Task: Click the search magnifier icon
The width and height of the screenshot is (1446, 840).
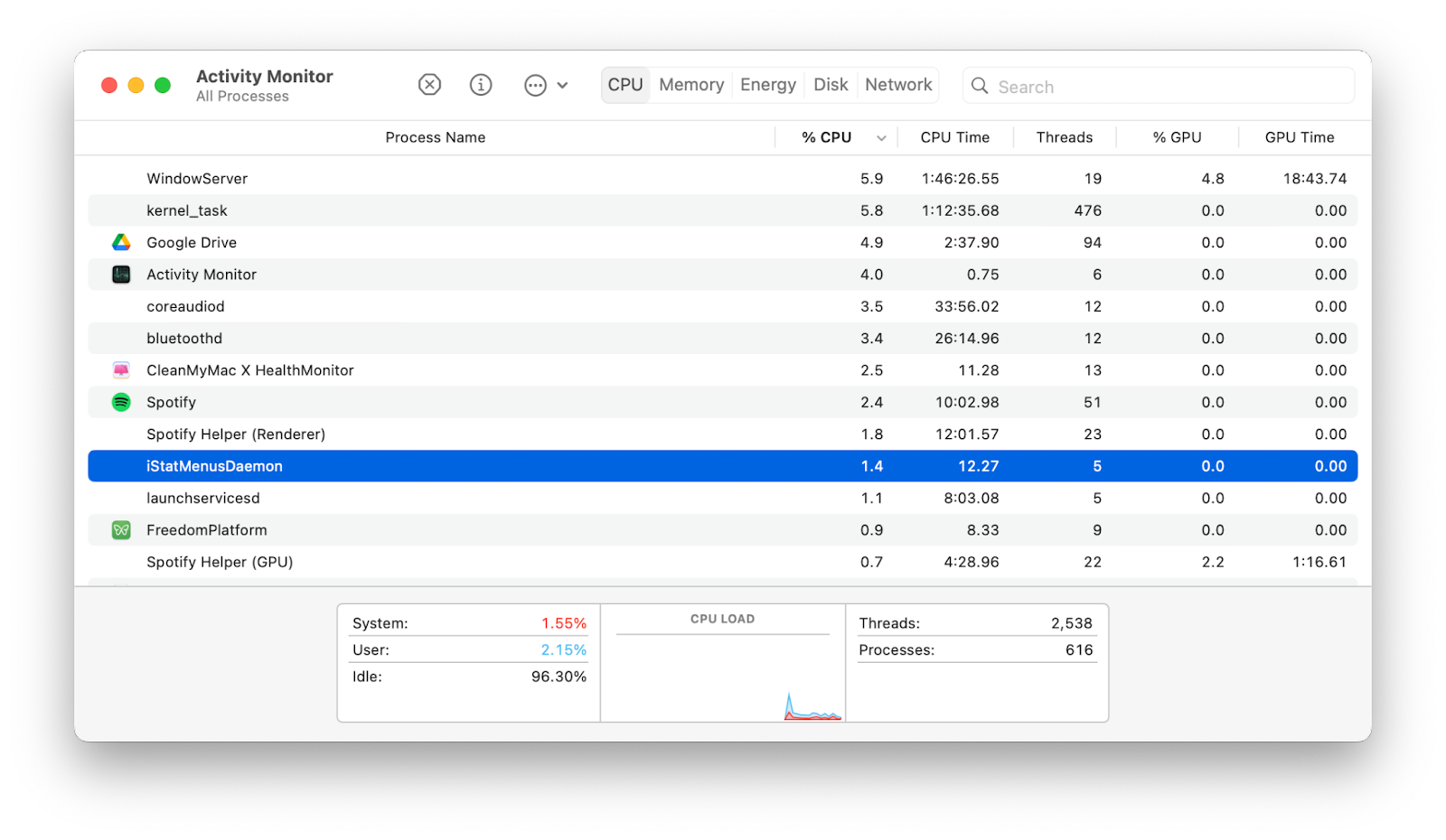Action: click(980, 86)
